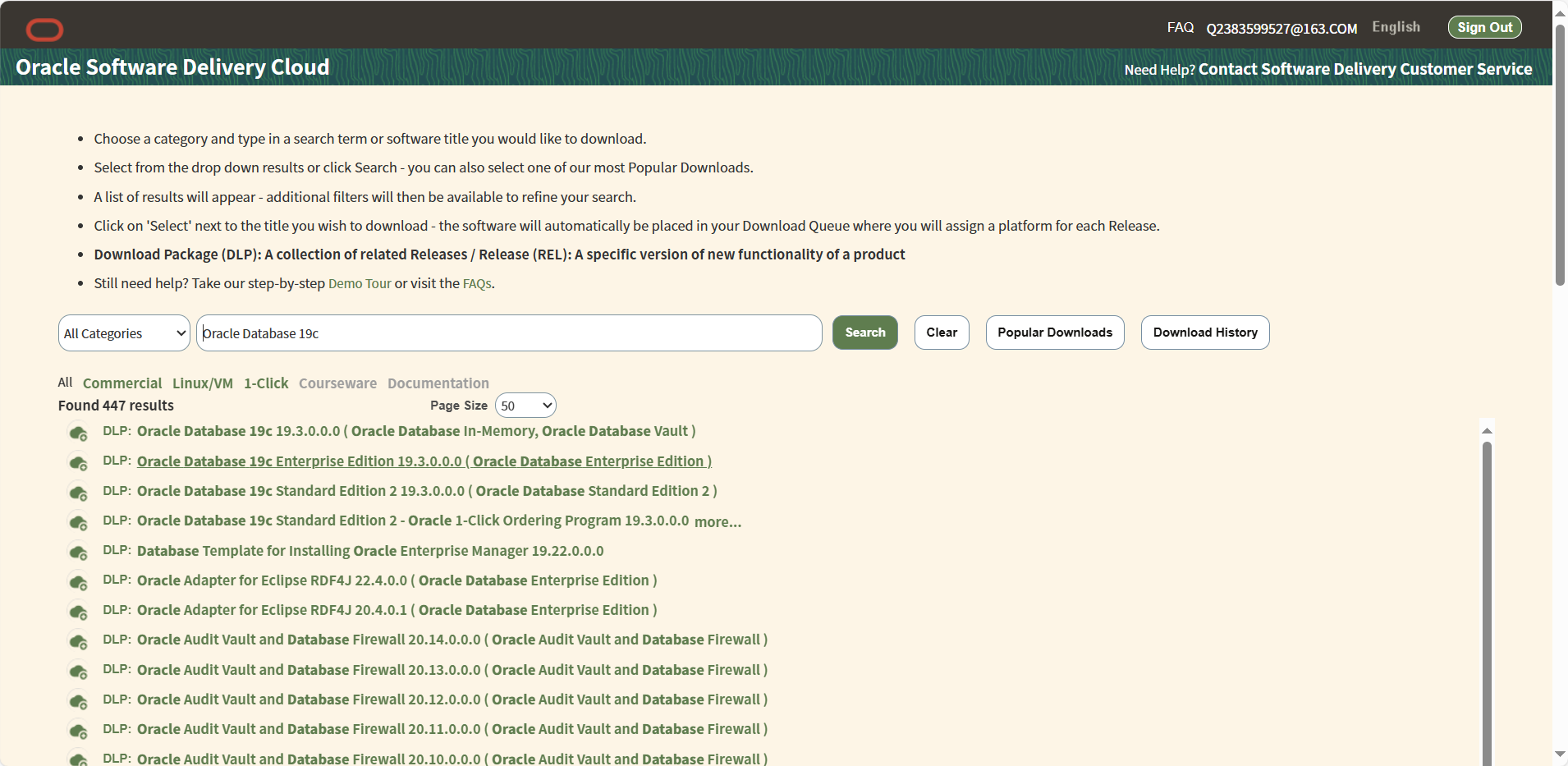1568x766 pixels.
Task: Open Oracle Database 19c Enterprise Edition 19.3.0.0.0 link
Action: (x=424, y=461)
